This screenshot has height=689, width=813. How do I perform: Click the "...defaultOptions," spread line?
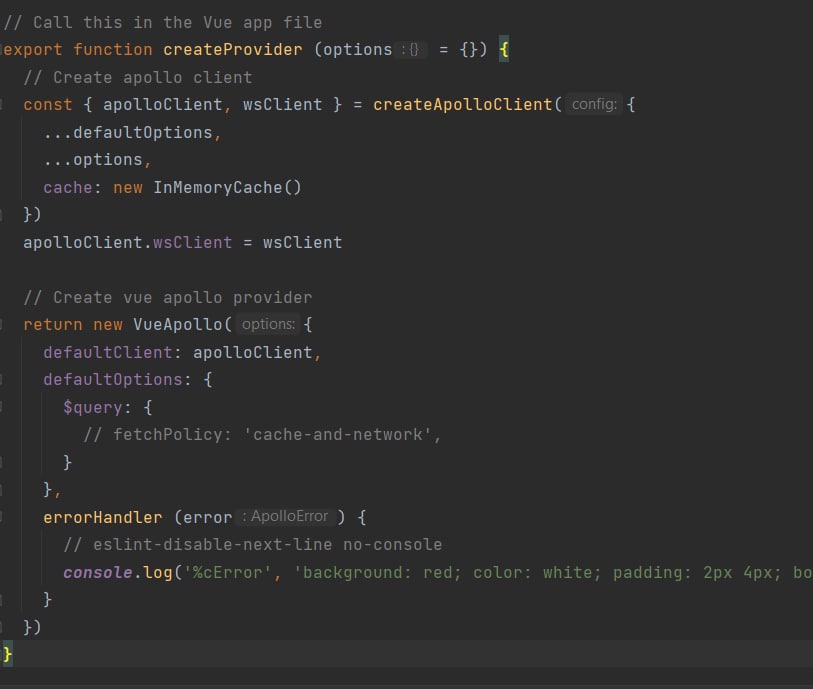point(132,133)
